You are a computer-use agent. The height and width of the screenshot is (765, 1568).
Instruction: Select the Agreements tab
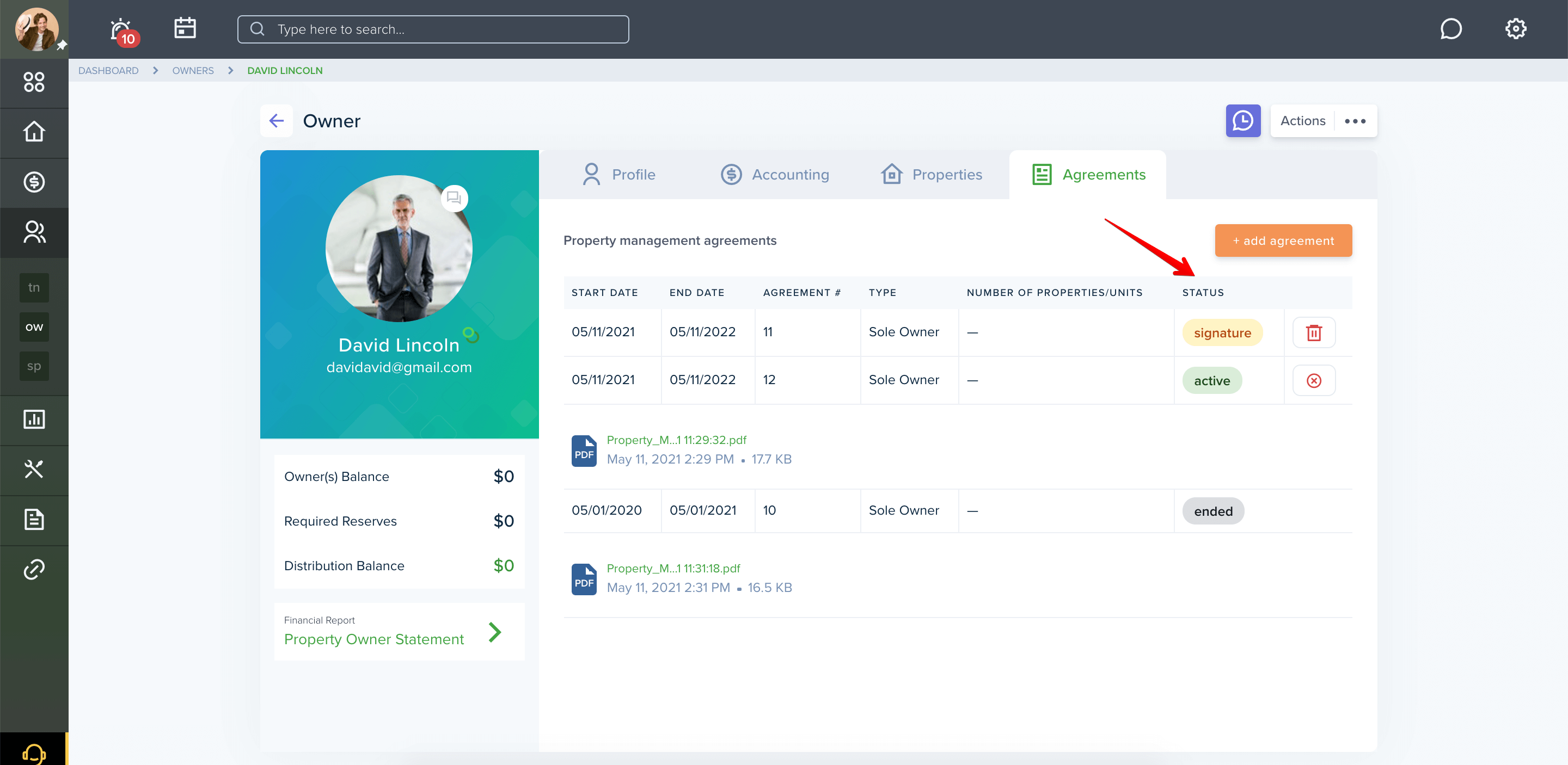pyautogui.click(x=1088, y=175)
